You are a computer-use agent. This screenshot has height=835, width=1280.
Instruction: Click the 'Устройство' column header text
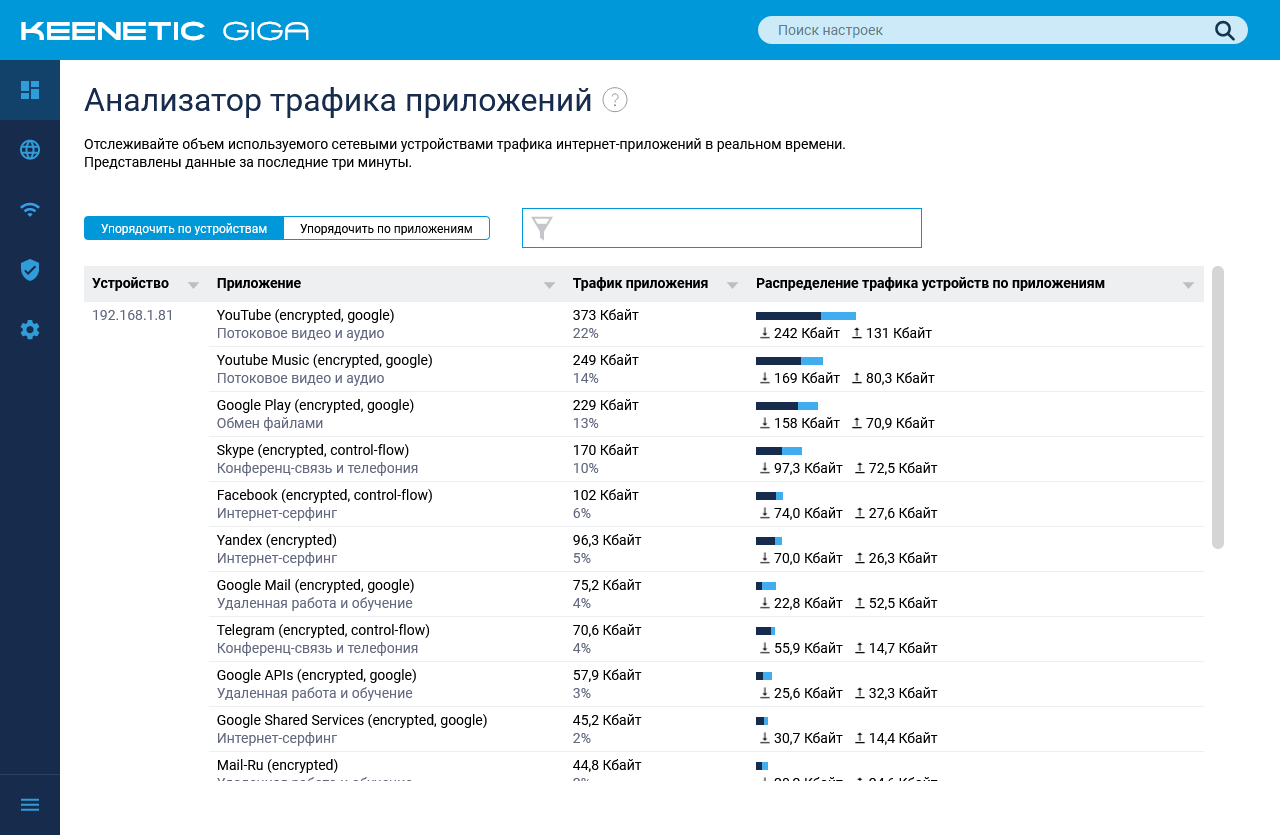[x=131, y=283]
